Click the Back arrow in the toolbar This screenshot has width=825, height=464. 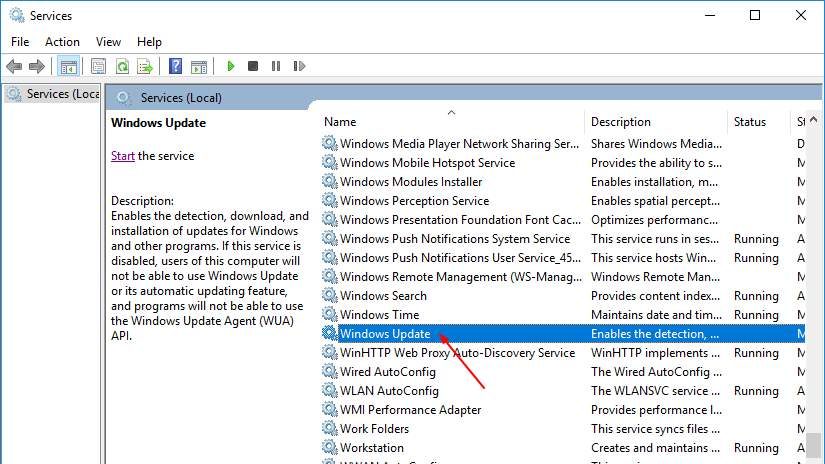click(x=14, y=67)
